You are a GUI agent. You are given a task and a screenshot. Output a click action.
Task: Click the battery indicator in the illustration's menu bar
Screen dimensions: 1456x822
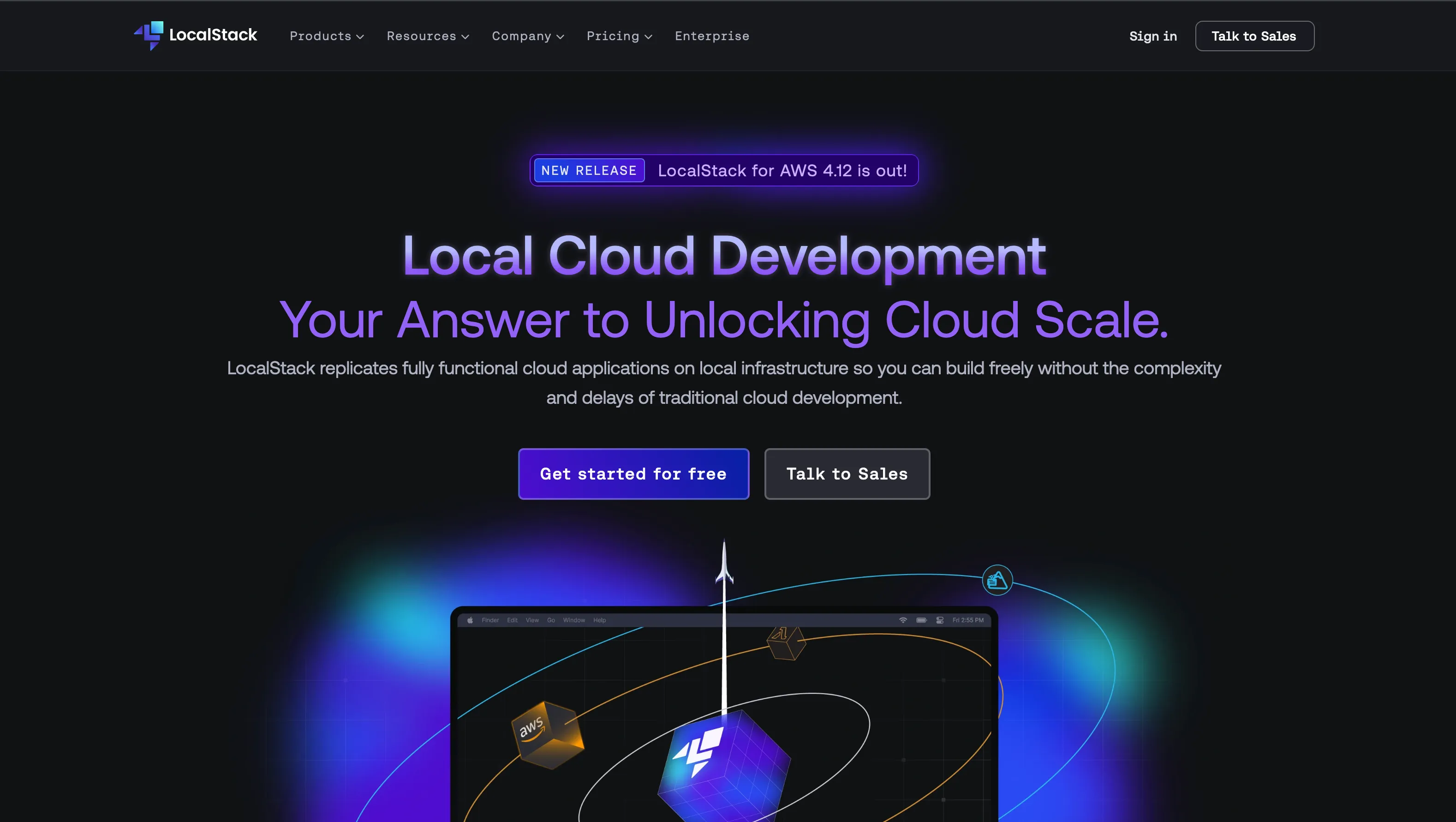pyautogui.click(x=922, y=620)
